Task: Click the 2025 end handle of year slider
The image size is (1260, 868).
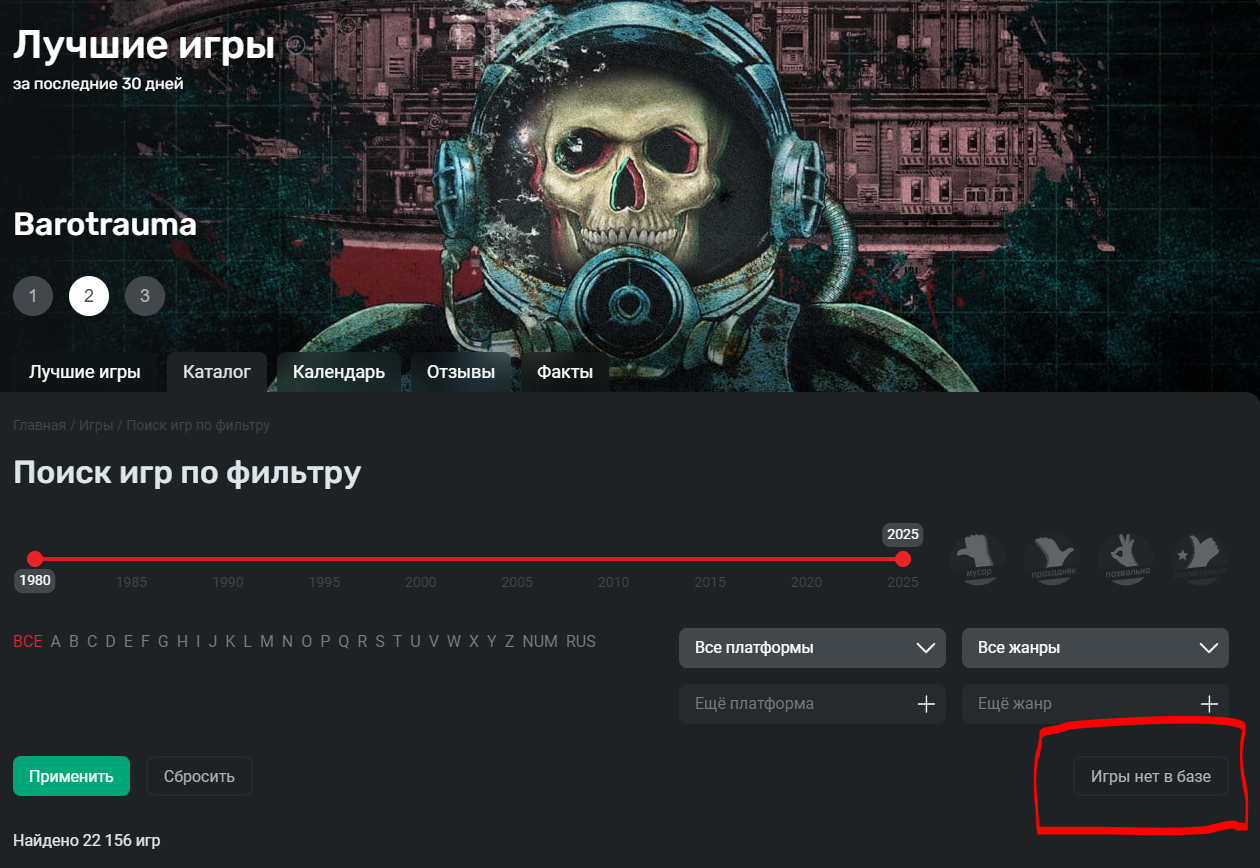Action: point(903,559)
